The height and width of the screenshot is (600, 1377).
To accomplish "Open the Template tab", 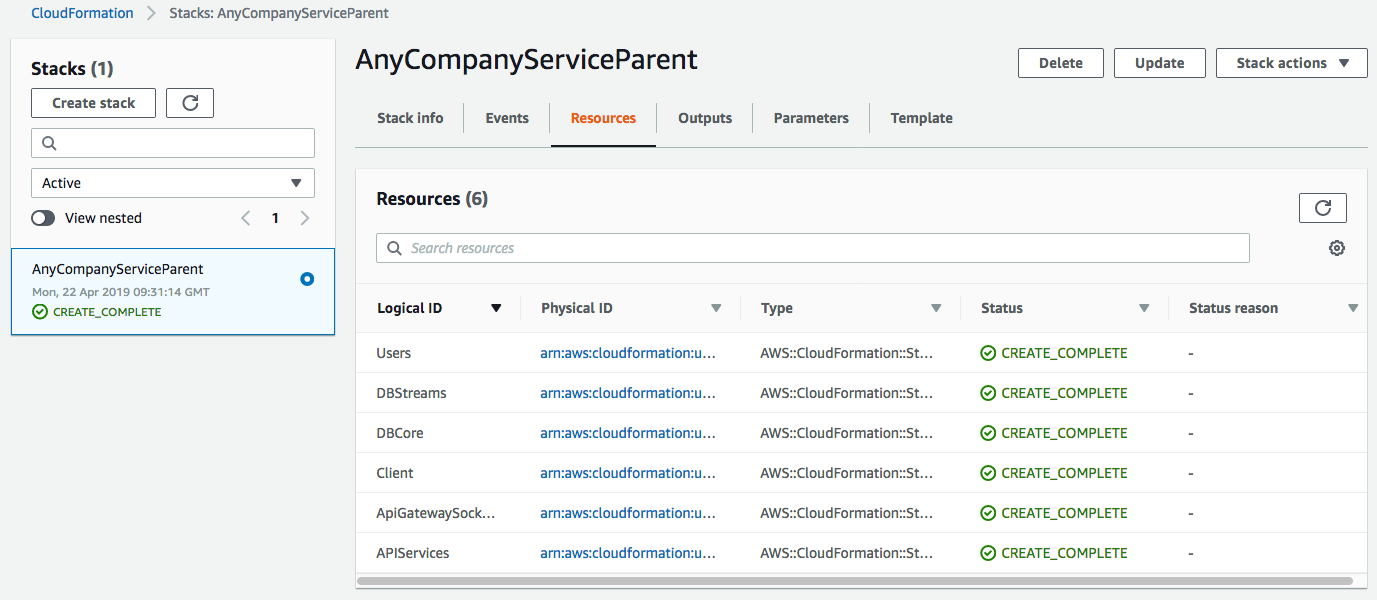I will pyautogui.click(x=921, y=118).
